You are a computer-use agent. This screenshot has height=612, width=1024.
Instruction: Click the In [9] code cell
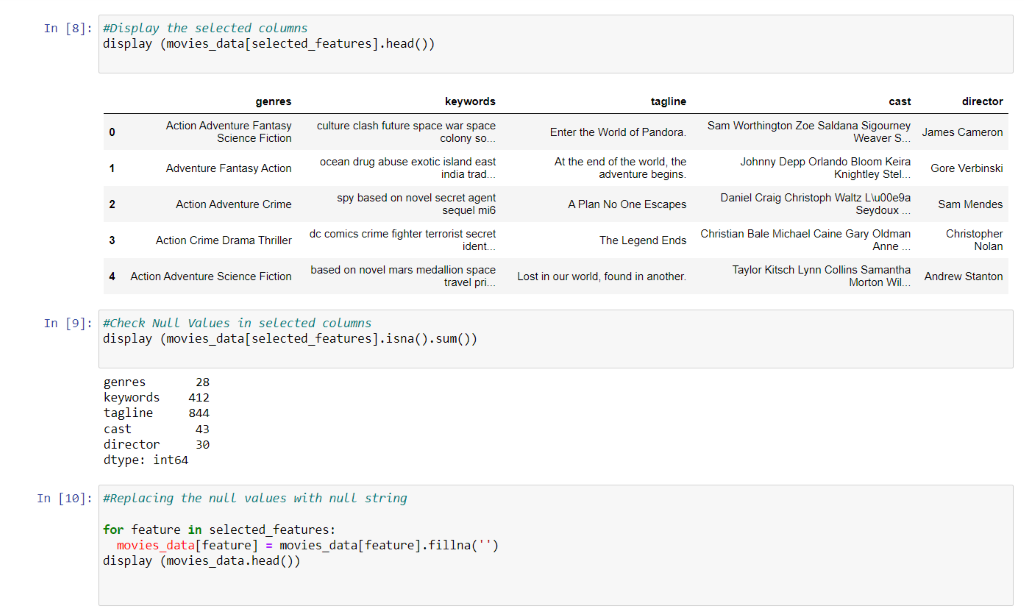coord(556,339)
